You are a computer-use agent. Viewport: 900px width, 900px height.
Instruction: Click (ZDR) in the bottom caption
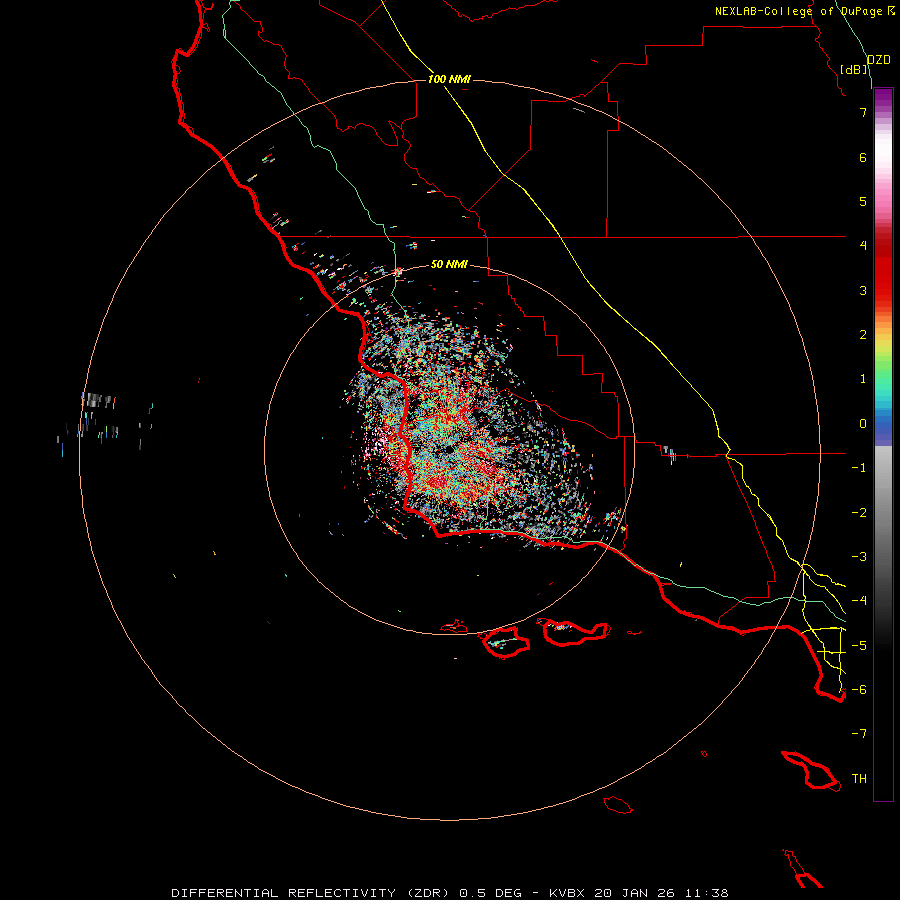[x=430, y=893]
